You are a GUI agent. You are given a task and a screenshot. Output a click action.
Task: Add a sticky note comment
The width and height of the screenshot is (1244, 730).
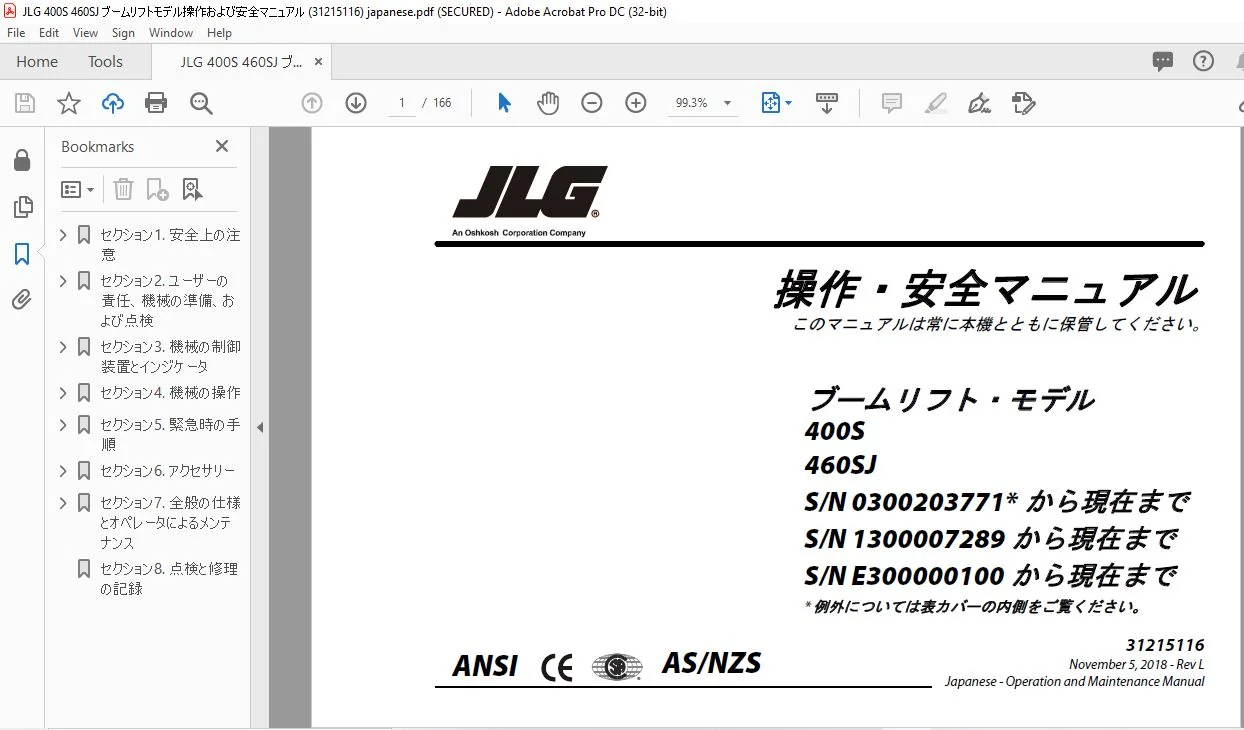pos(892,103)
